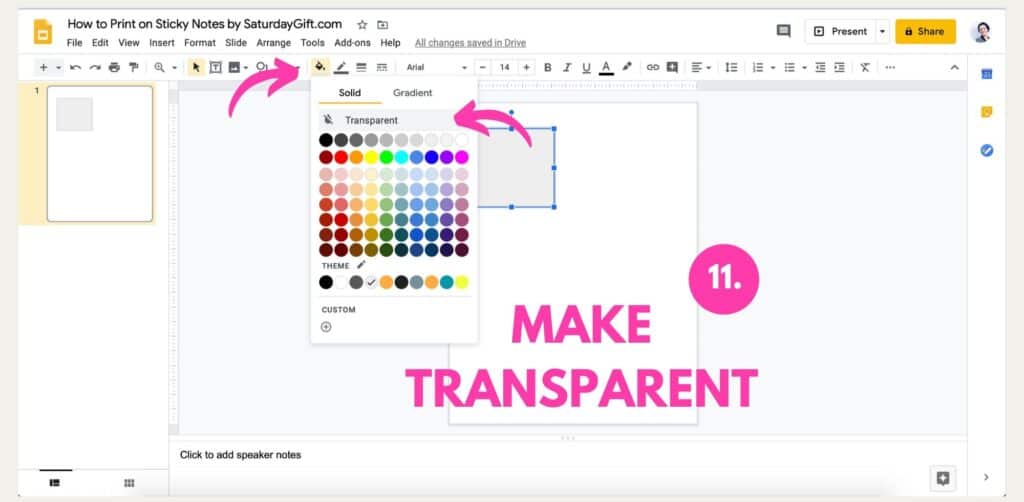
Task: Open the text color A tool
Action: point(606,67)
